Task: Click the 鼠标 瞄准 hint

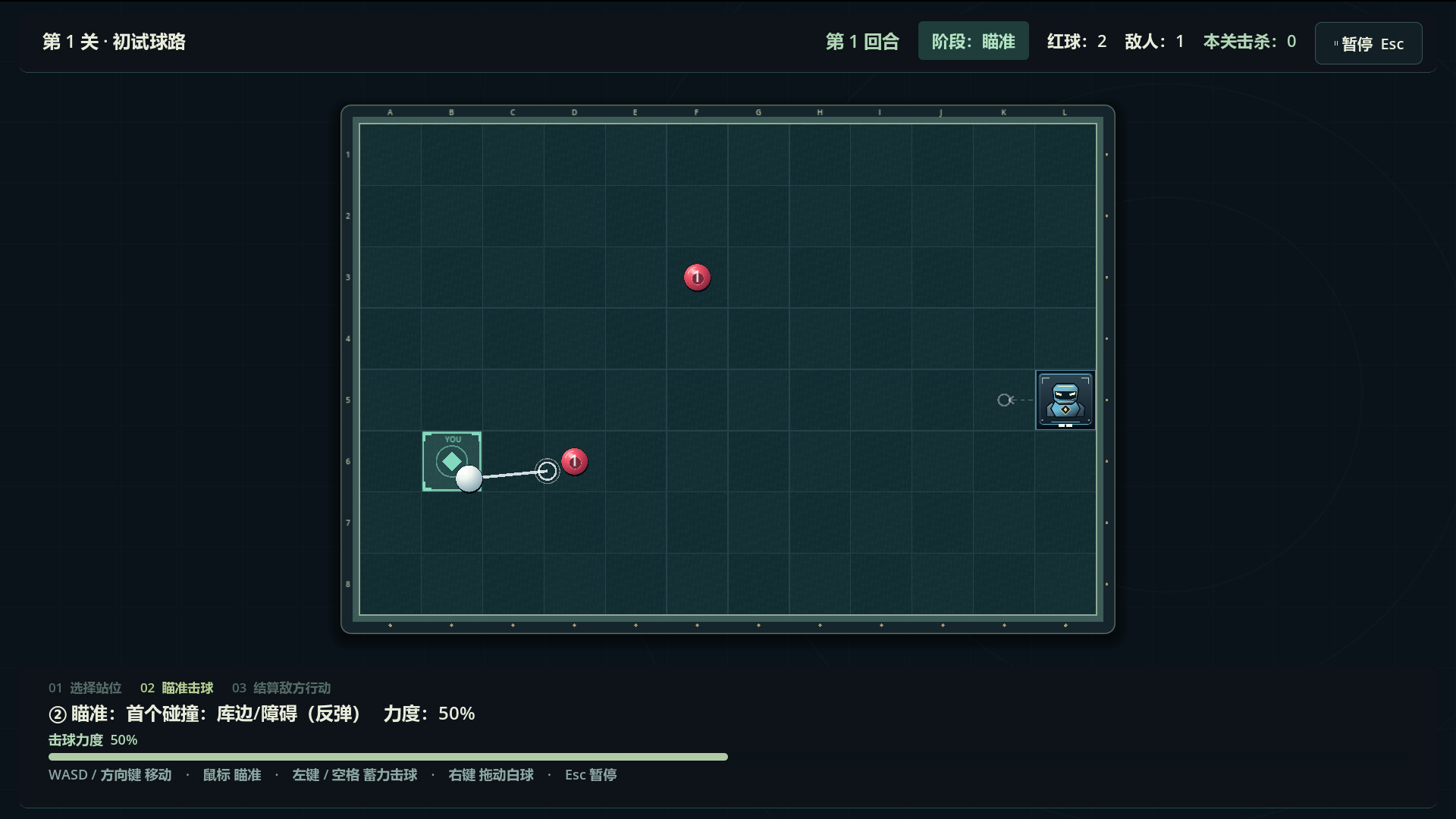Action: coord(232,775)
